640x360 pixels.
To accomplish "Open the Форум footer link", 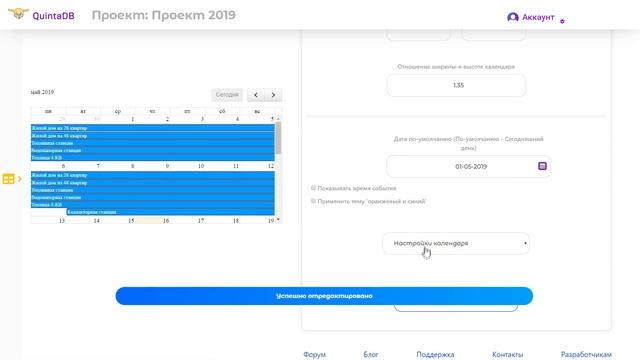I will click(x=314, y=354).
